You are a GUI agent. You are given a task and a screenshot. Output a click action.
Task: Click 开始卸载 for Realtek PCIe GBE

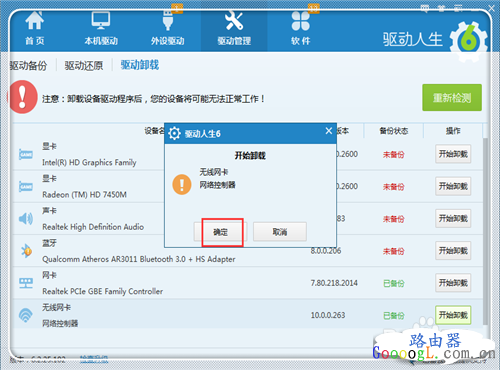click(x=453, y=283)
